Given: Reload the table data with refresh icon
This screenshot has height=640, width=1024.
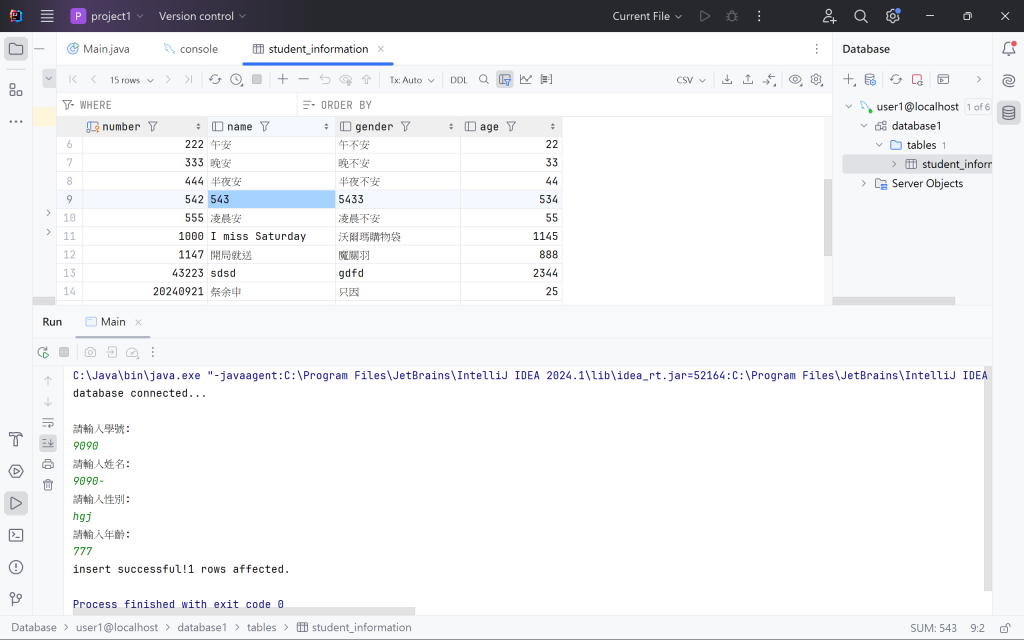Looking at the screenshot, I should [215, 80].
